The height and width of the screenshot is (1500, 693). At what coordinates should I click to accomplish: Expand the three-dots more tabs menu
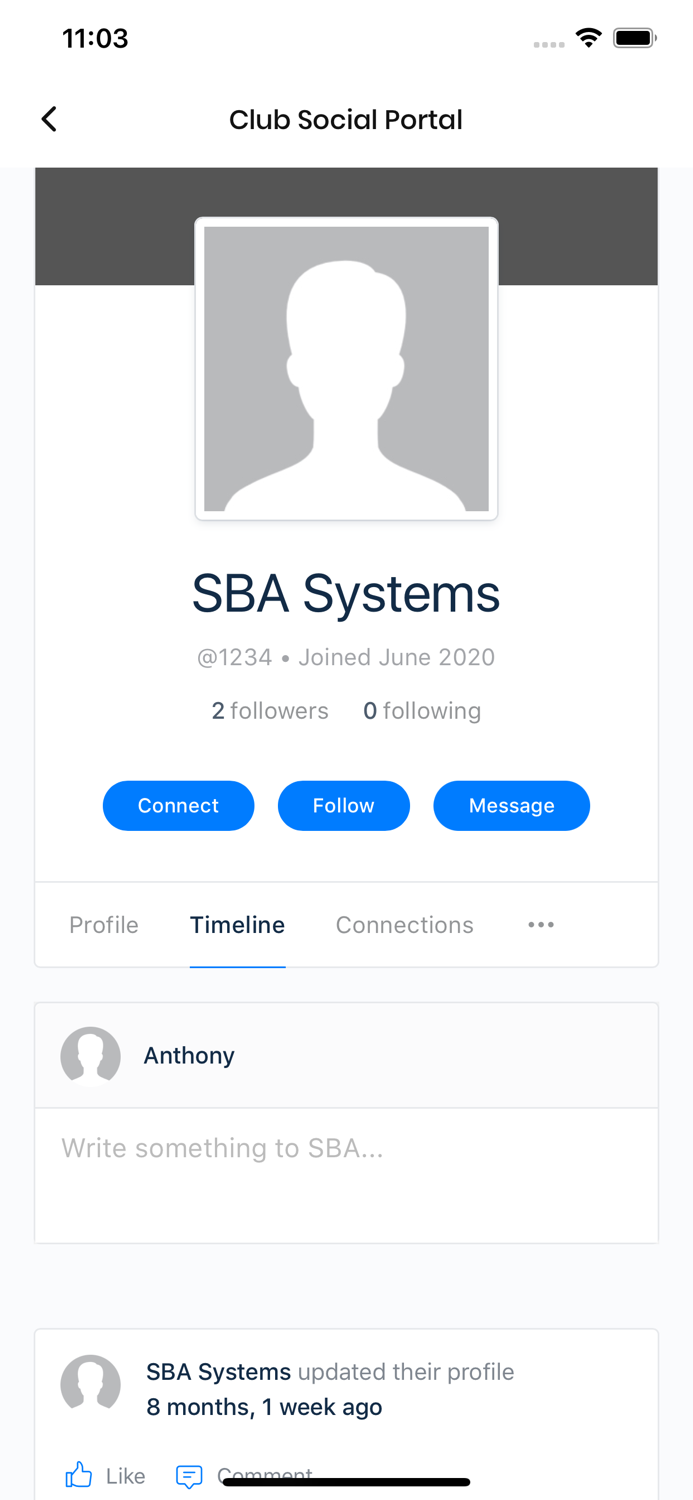(541, 925)
